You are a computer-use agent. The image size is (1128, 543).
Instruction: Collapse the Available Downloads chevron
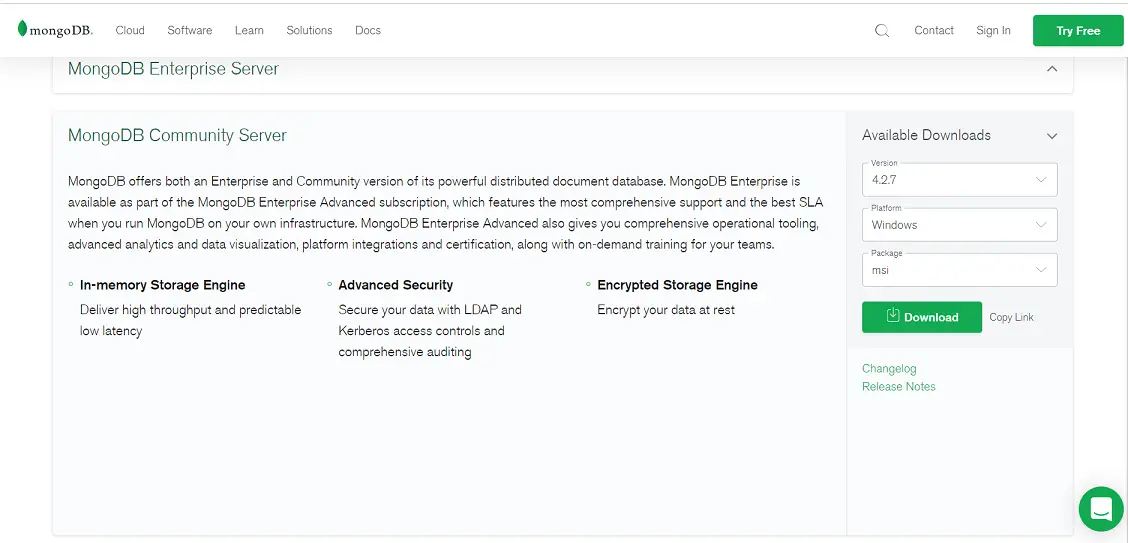[1052, 136]
